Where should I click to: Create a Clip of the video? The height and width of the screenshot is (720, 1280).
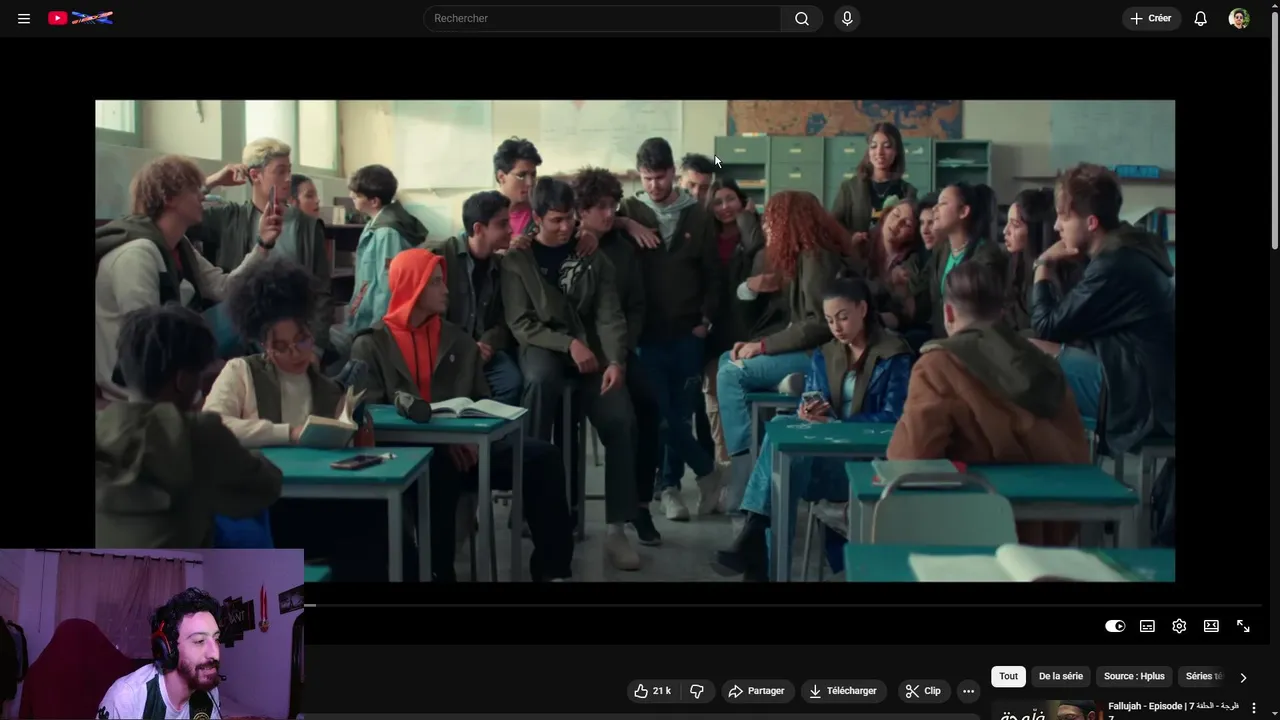coord(923,691)
